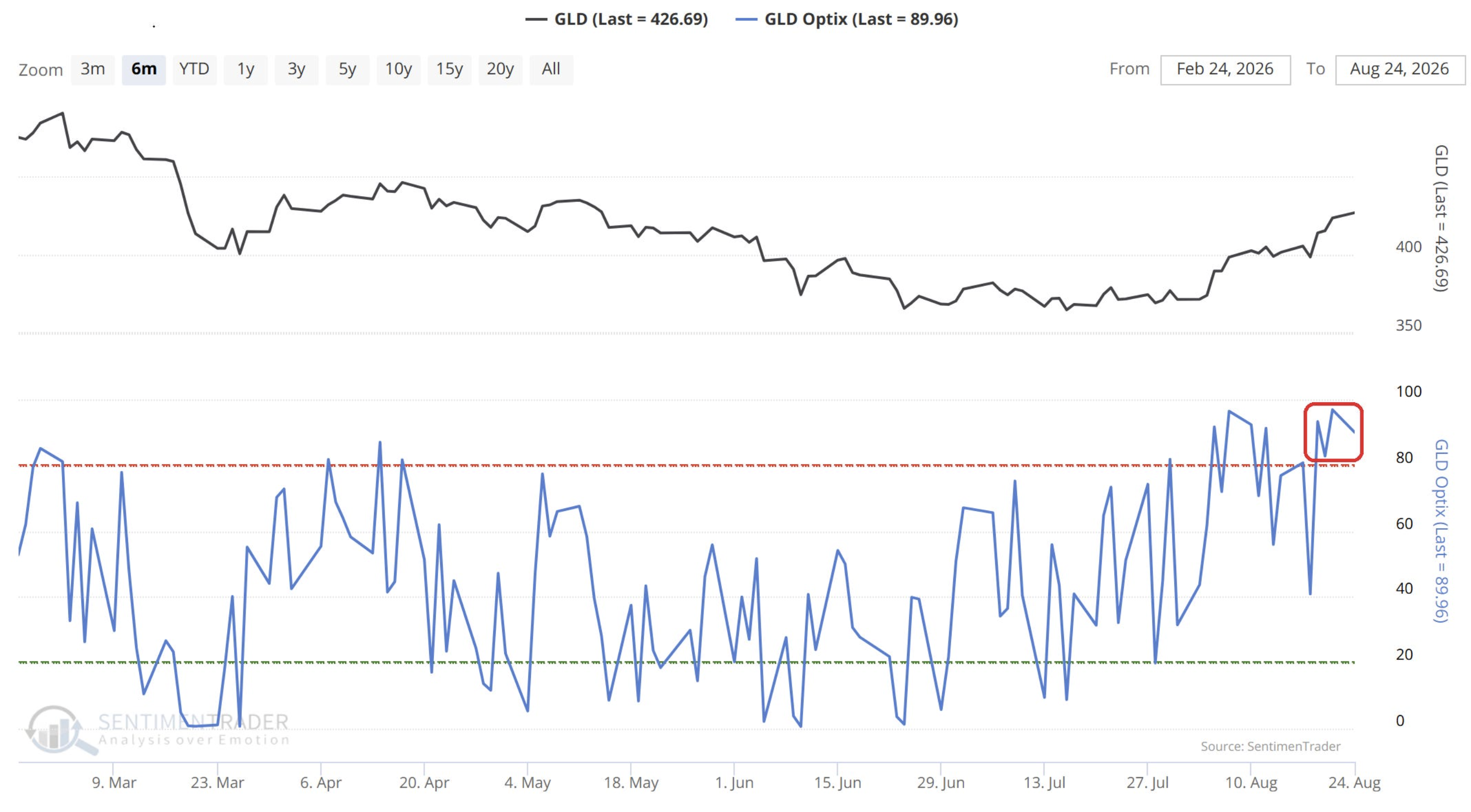Viewport: 1471px width, 812px height.
Task: Click the 9. Mar axis label
Action: 114,782
